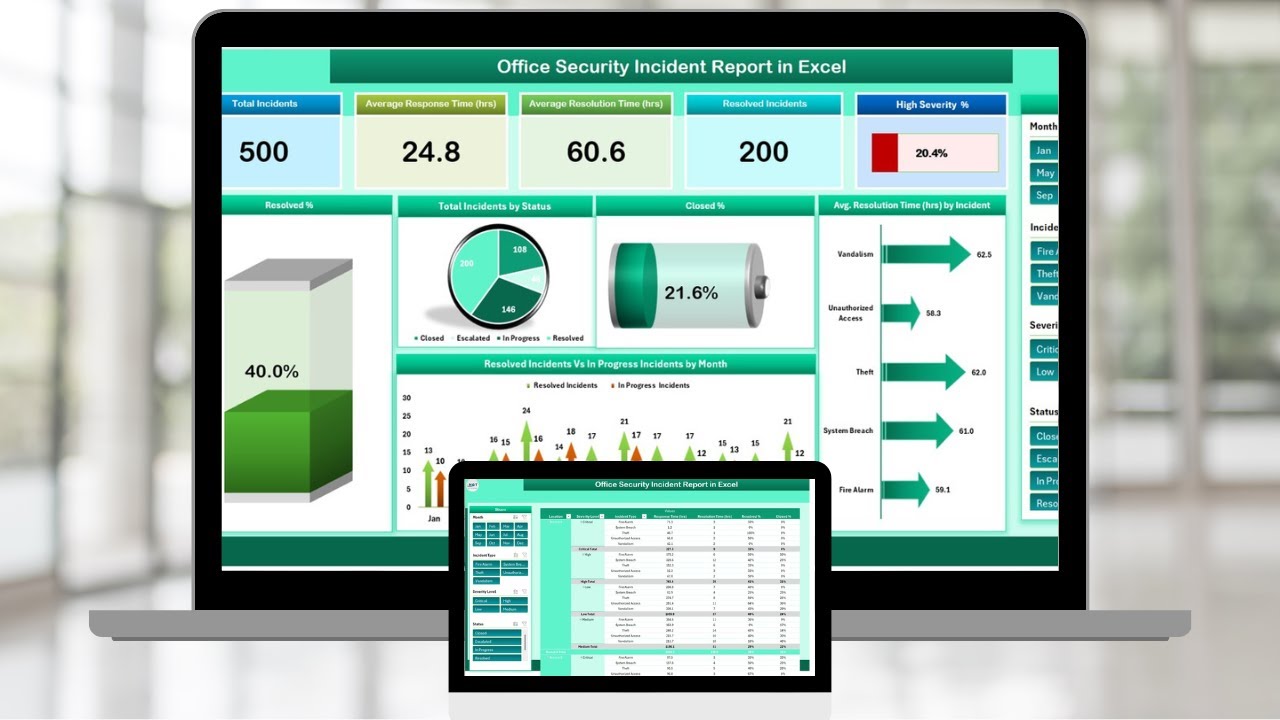Viewport: 1280px width, 720px height.
Task: Clear the Status slicer filter on tablet
Action: point(524,624)
